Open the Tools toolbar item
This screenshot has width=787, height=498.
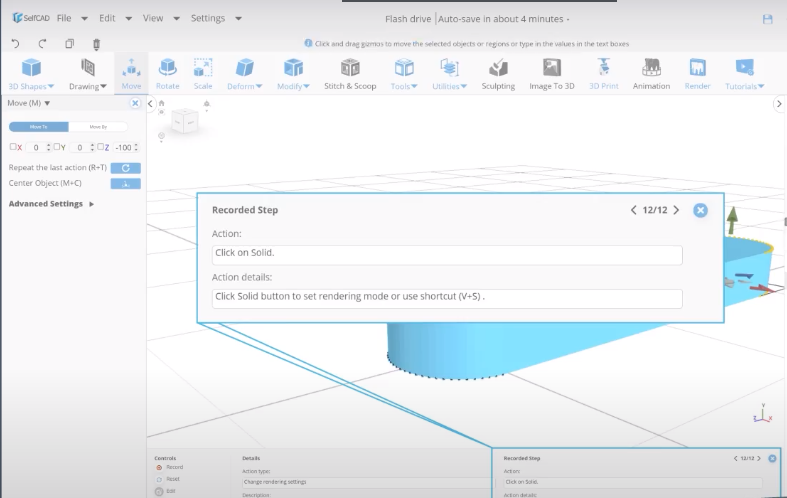coord(404,74)
